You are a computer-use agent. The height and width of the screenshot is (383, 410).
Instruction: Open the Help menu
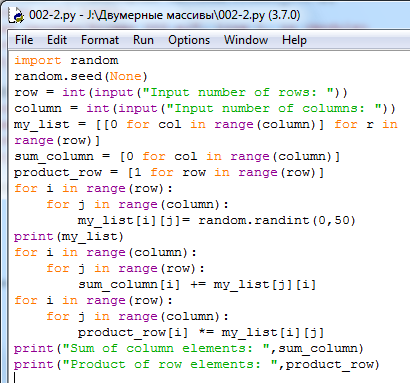294,40
